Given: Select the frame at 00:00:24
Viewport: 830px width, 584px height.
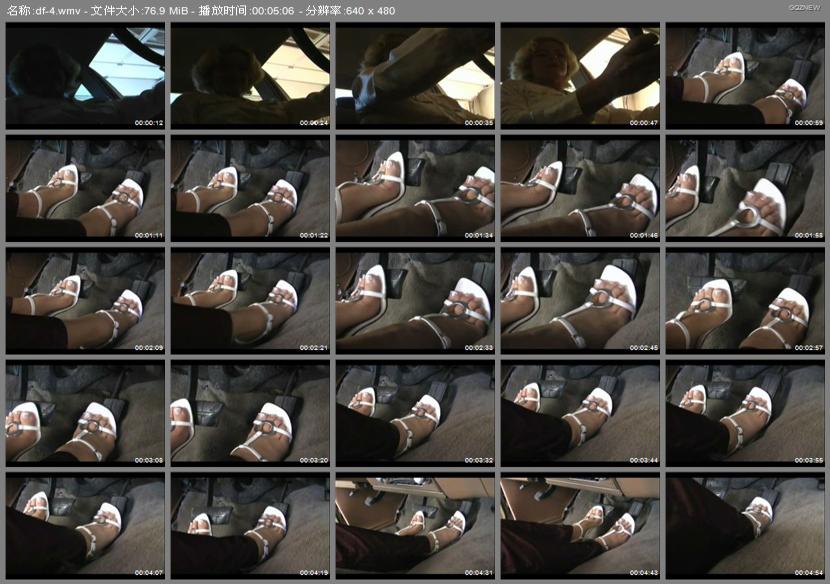Looking at the screenshot, I should pyautogui.click(x=250, y=77).
